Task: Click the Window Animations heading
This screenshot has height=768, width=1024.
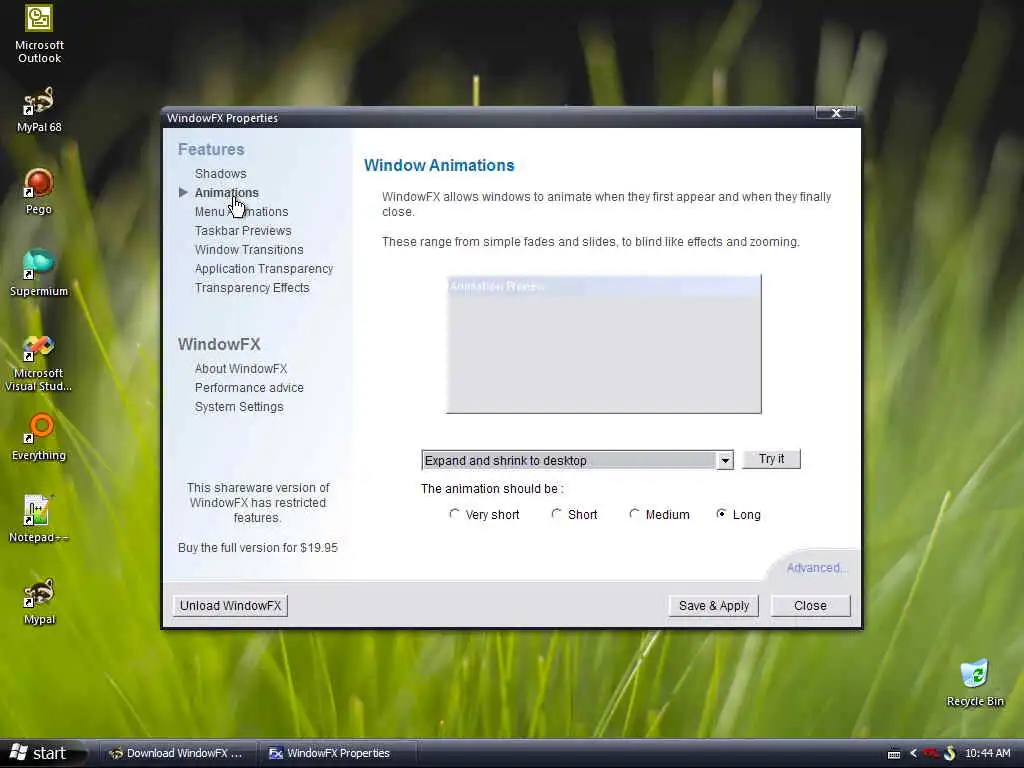Action: (x=439, y=165)
